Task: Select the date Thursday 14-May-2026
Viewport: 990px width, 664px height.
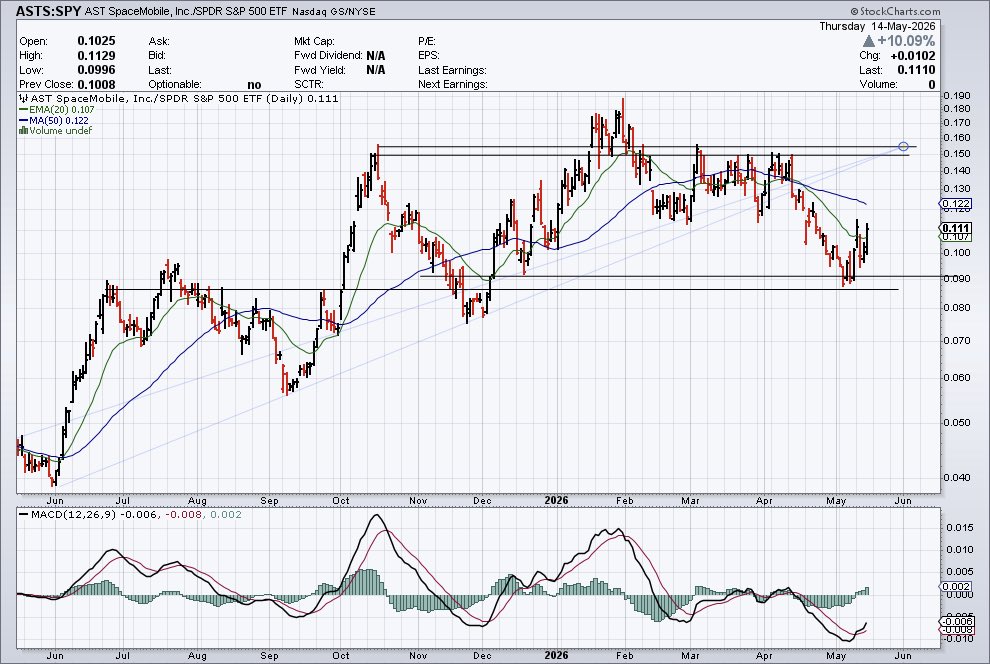Action: 877,27
